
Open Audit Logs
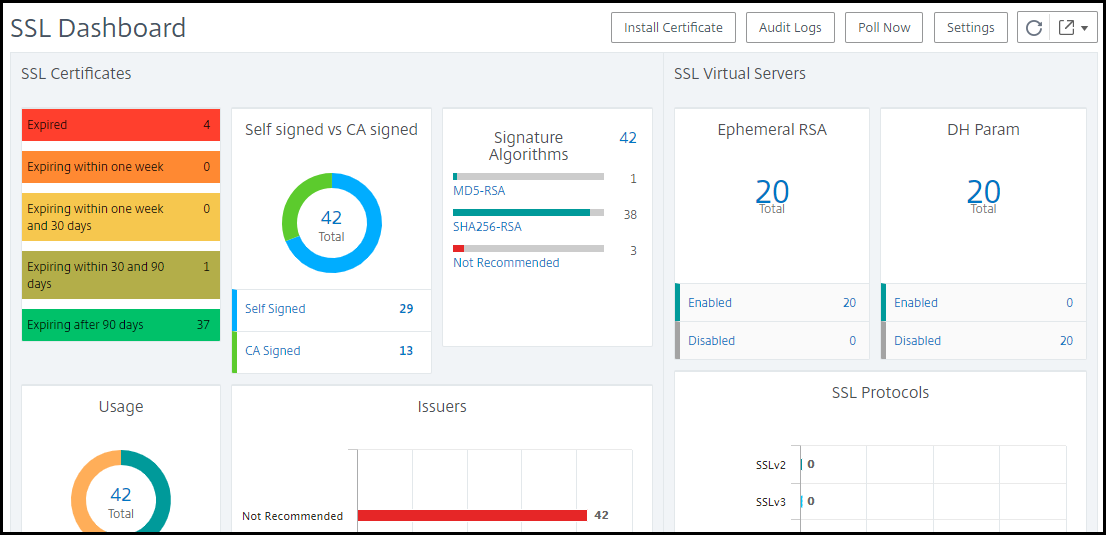click(790, 28)
